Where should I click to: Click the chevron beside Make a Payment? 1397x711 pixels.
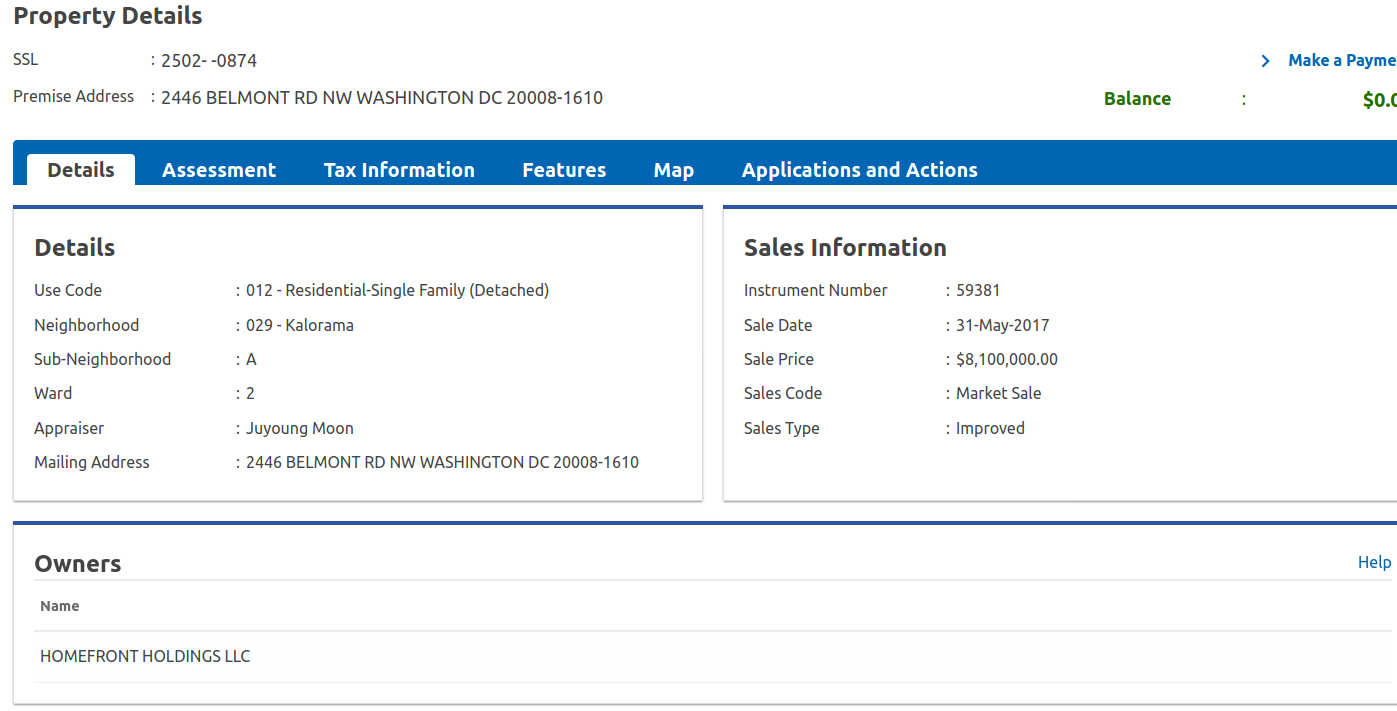click(x=1266, y=61)
